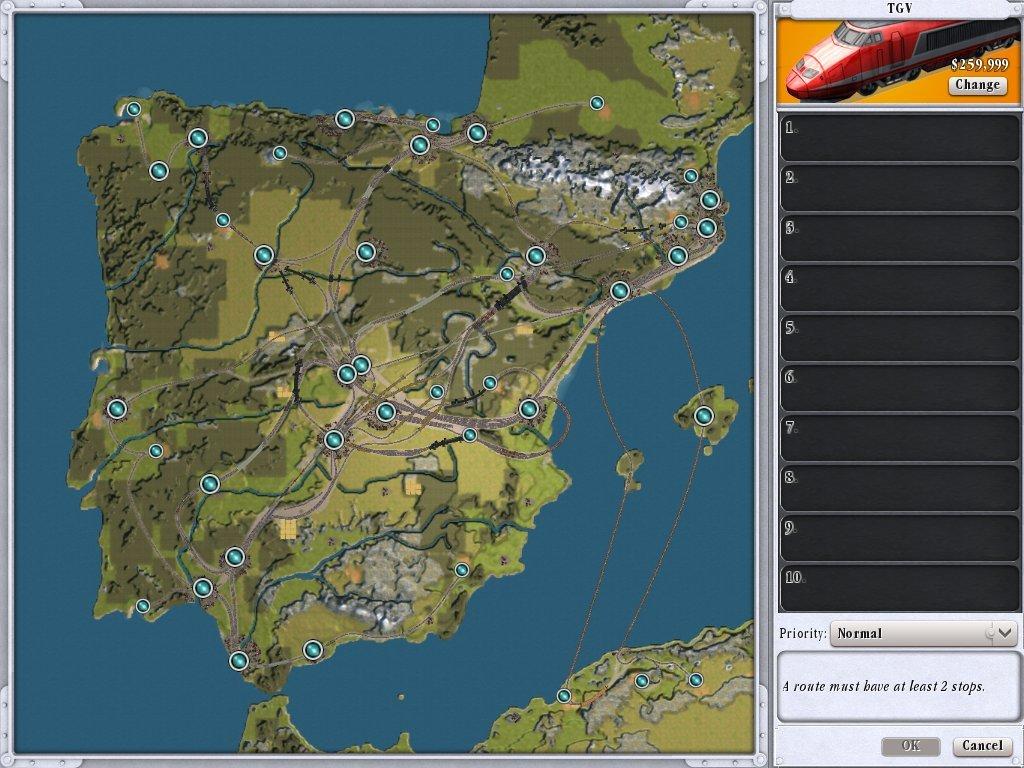Select the large station at the French border on the north coast

click(477, 133)
